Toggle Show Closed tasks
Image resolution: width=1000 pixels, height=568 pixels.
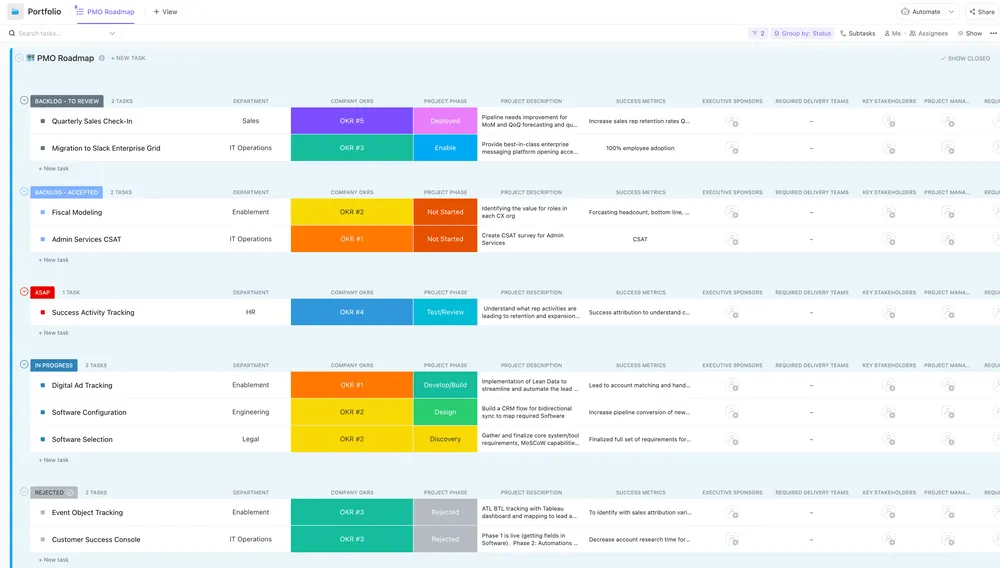click(x=965, y=58)
